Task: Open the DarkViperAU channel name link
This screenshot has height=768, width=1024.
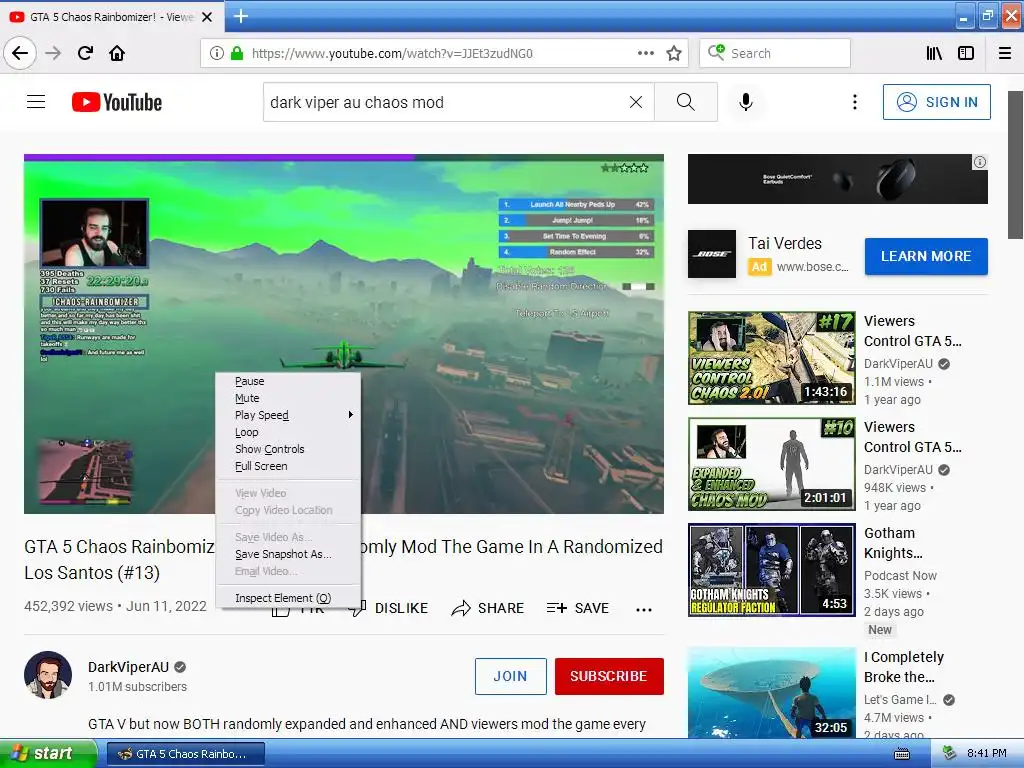Action: coord(128,667)
